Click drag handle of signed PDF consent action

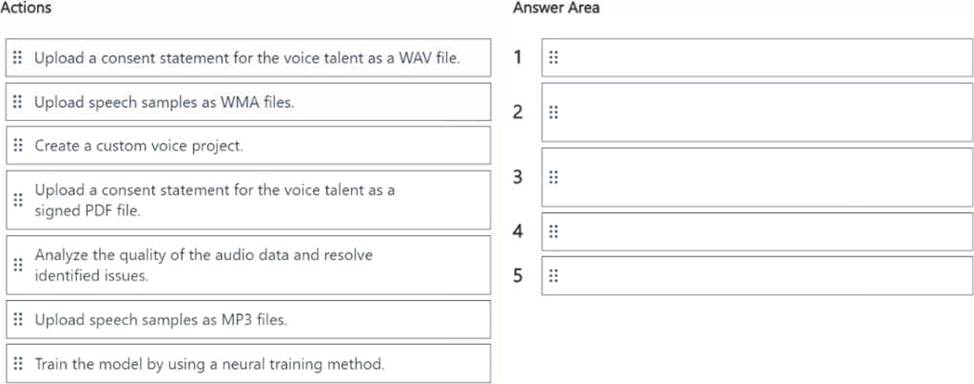(x=17, y=200)
